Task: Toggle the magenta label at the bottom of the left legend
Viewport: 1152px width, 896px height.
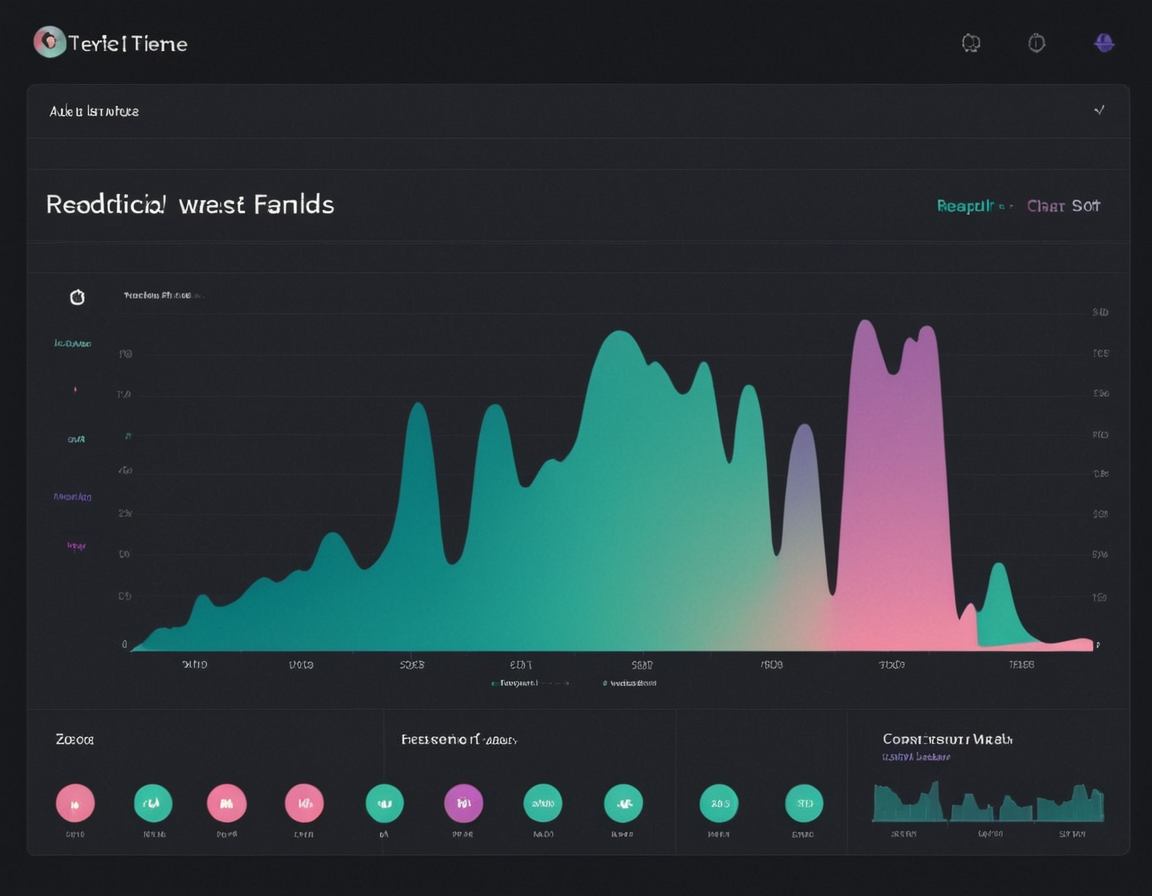Action: coord(76,546)
